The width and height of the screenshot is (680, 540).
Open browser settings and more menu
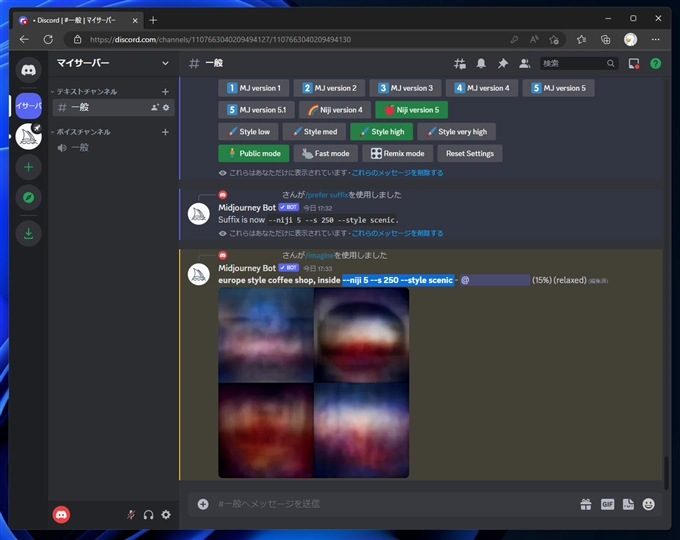click(655, 39)
